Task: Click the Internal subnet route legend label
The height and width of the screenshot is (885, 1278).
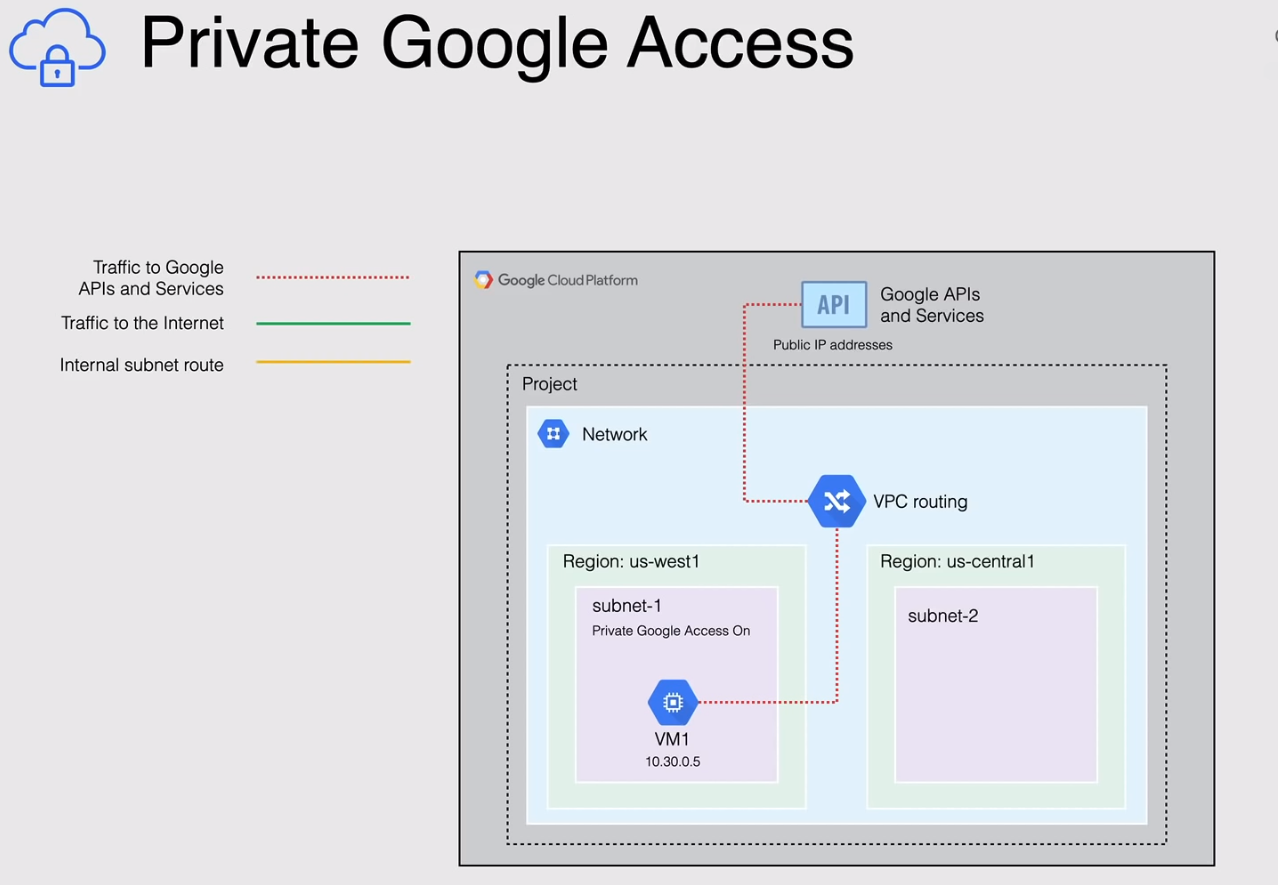Action: [141, 365]
